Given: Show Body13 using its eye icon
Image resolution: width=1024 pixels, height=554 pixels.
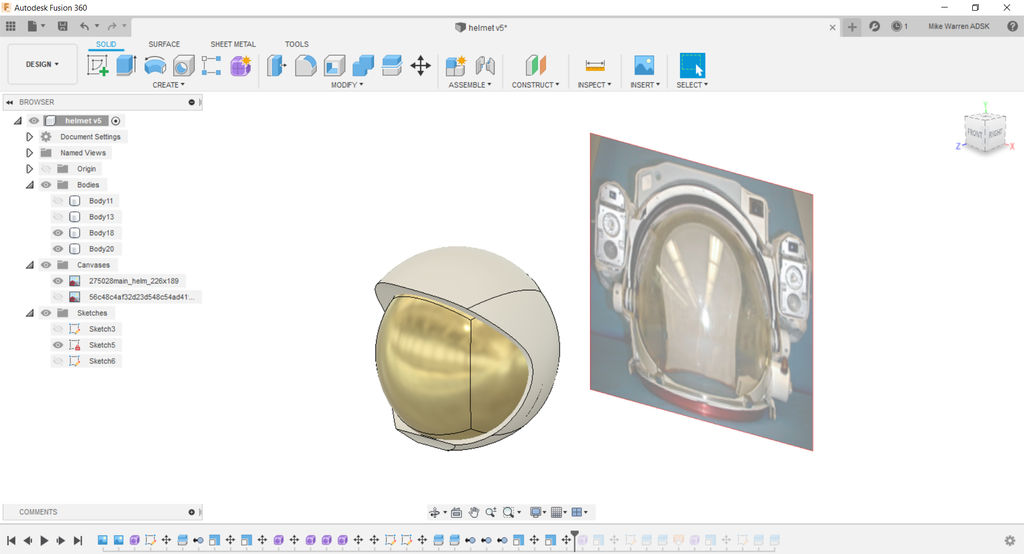Looking at the screenshot, I should 58,216.
